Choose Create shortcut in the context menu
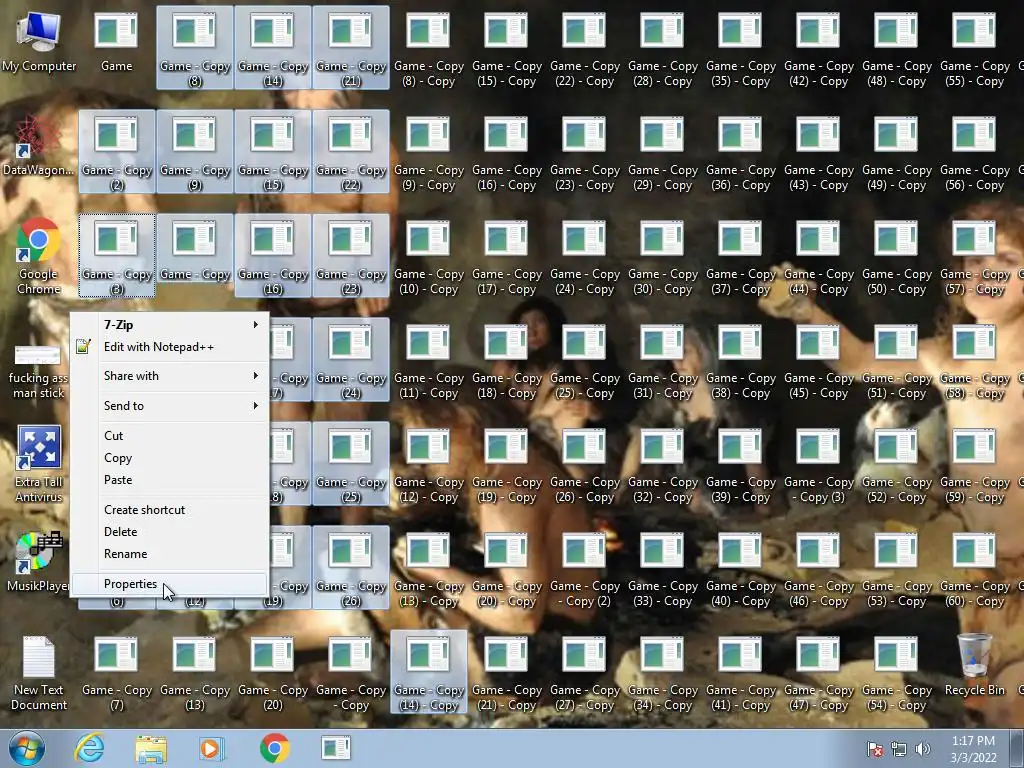 click(170, 510)
